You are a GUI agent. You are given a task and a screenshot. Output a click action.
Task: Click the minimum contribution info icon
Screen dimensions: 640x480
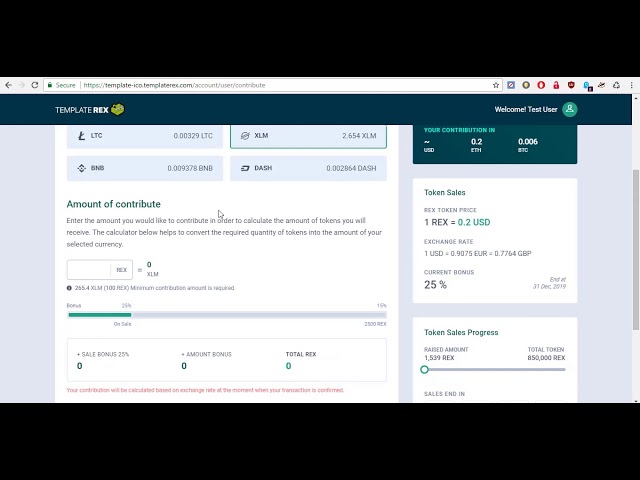point(69,288)
